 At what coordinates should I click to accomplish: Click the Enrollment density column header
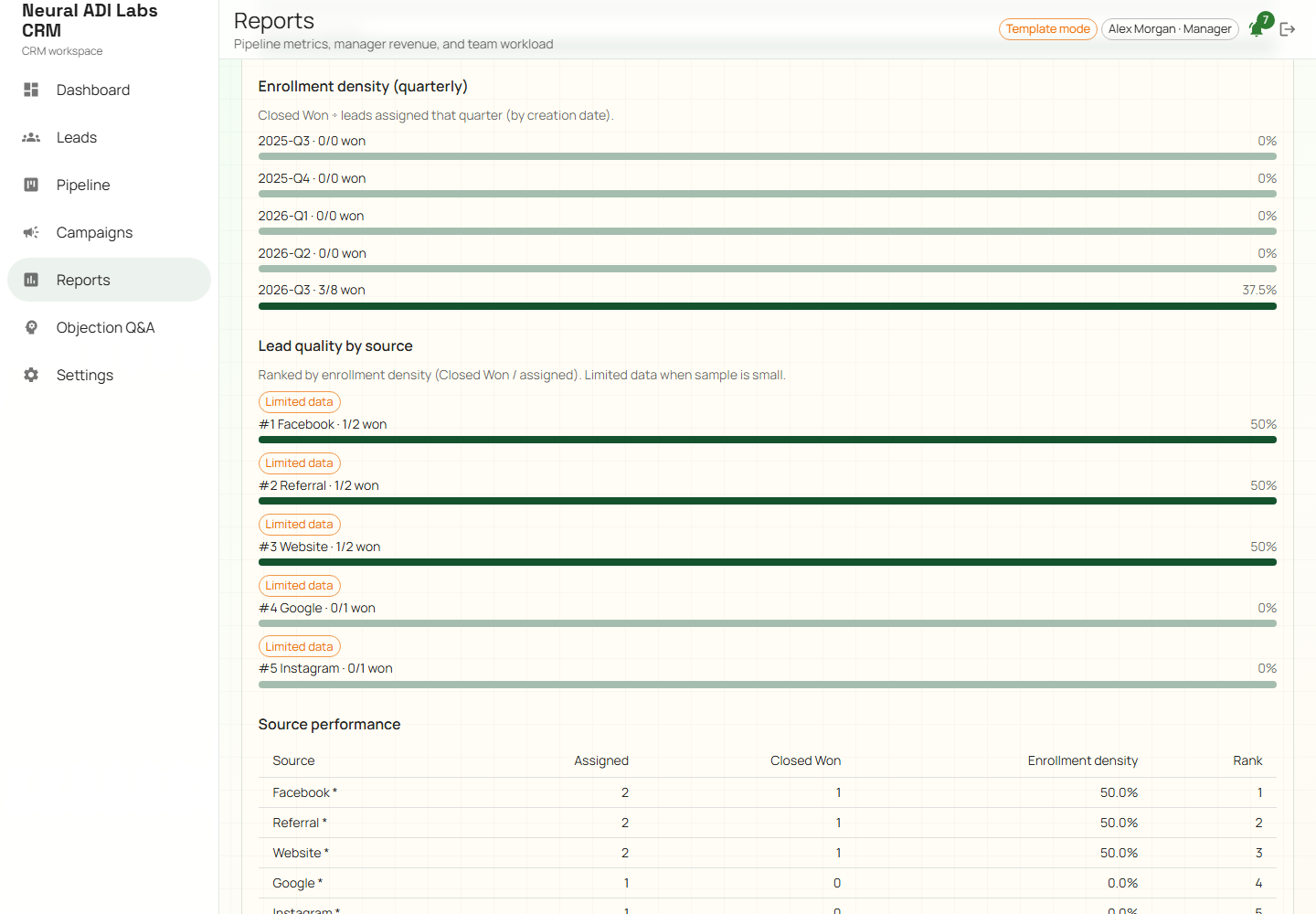[x=1083, y=760]
